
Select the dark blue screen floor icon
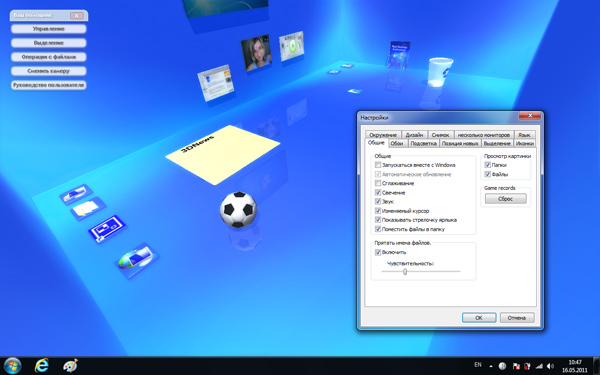point(107,228)
